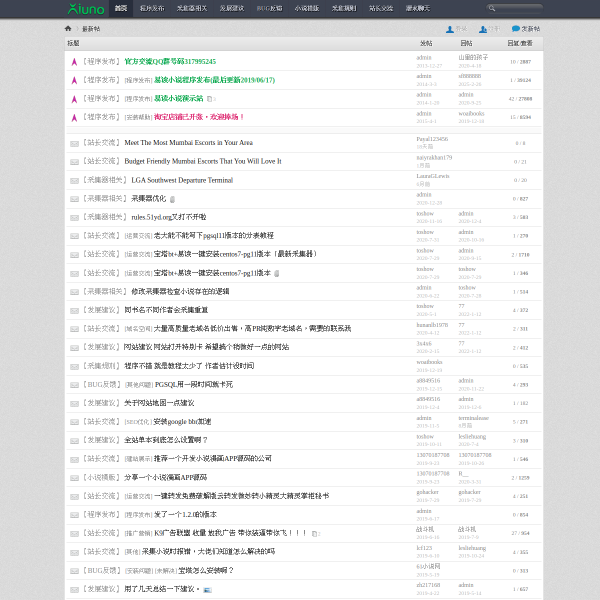
Task: Click envelope icon of LGA Southwest Departure Terminal
Action: [x=74, y=181]
